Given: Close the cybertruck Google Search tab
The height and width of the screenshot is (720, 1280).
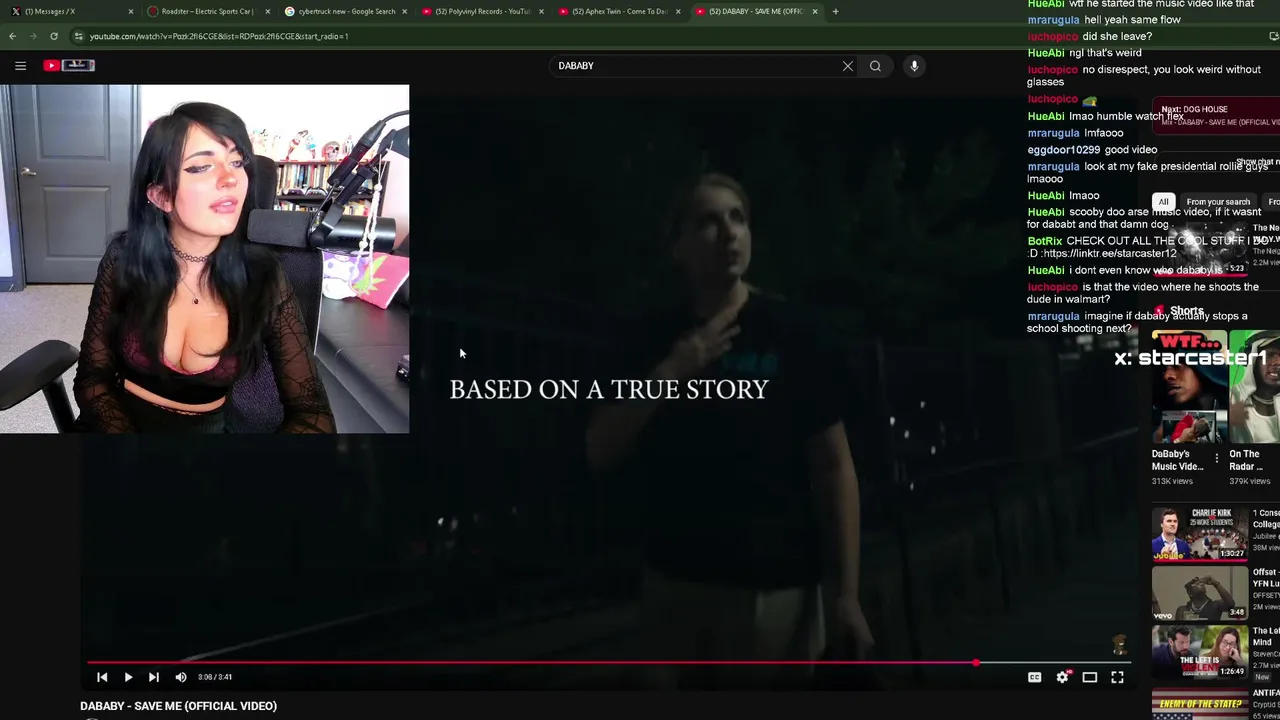Looking at the screenshot, I should point(404,11).
